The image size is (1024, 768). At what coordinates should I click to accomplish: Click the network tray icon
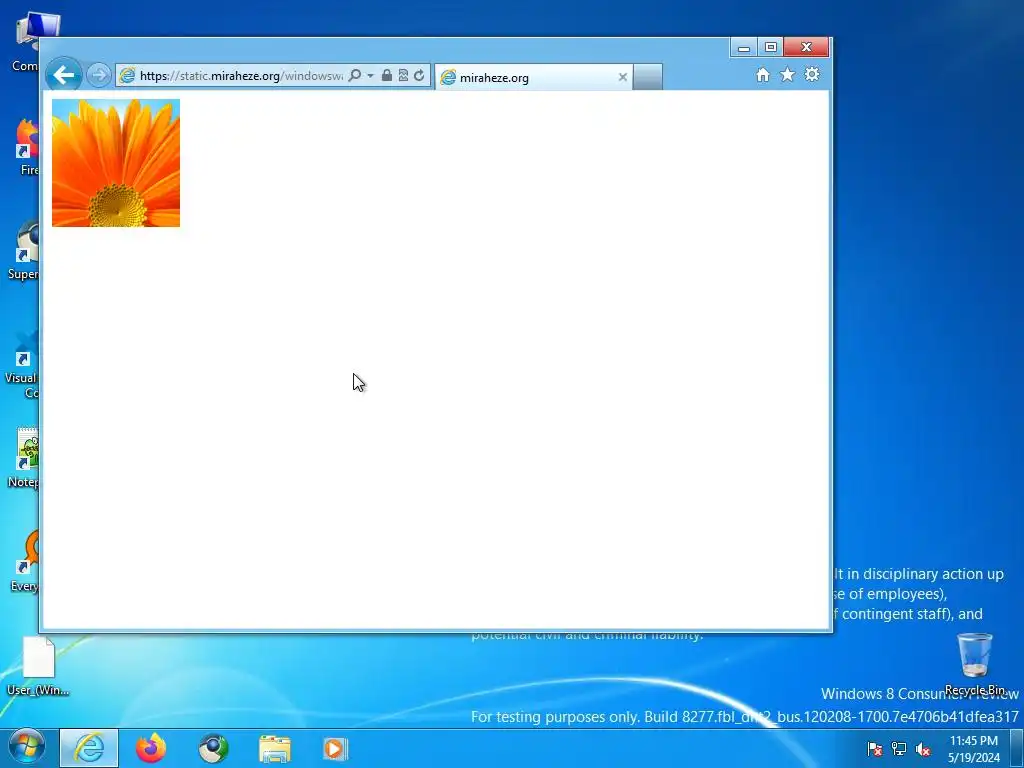pos(899,749)
